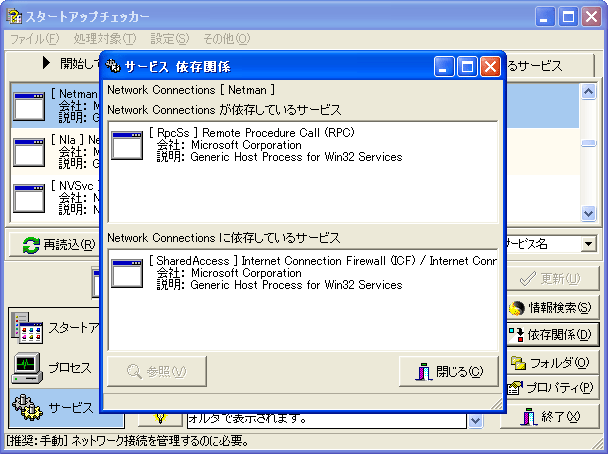
Task: Click the main list scrollbar thumb
Action: (x=588, y=143)
